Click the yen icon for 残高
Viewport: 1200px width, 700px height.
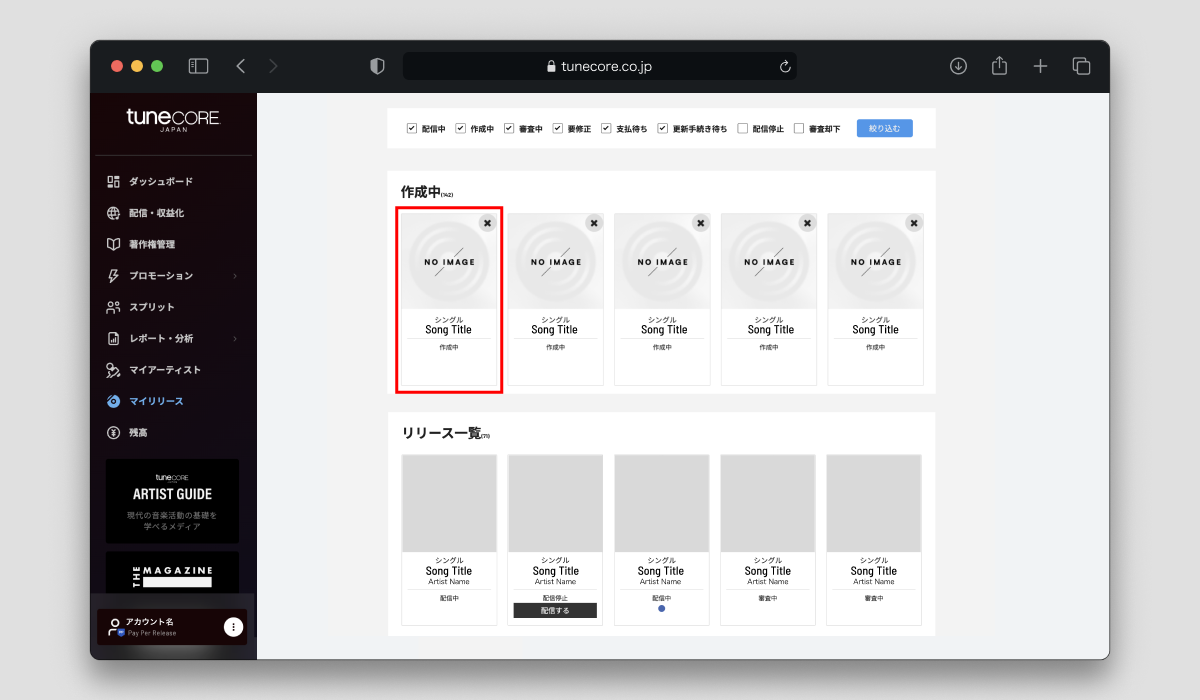[114, 433]
